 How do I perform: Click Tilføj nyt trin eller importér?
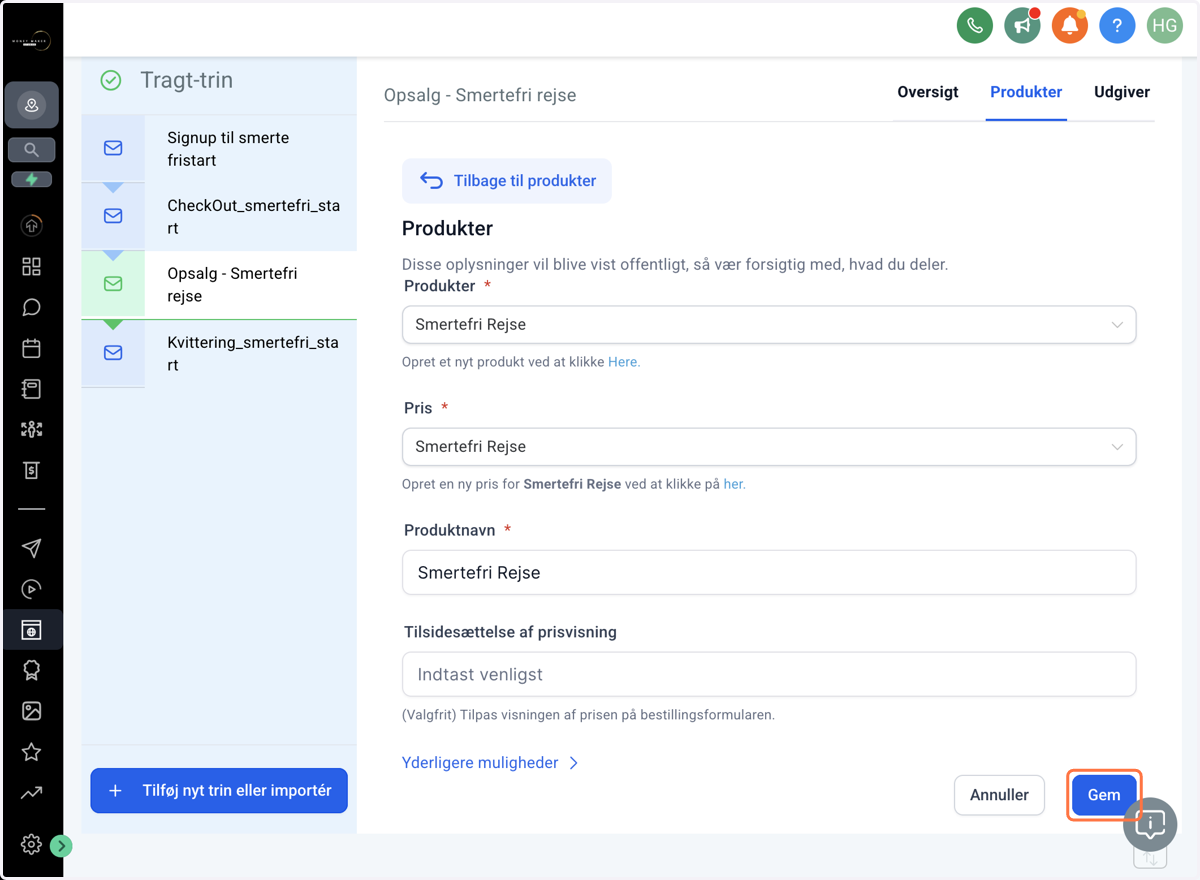[x=219, y=790]
